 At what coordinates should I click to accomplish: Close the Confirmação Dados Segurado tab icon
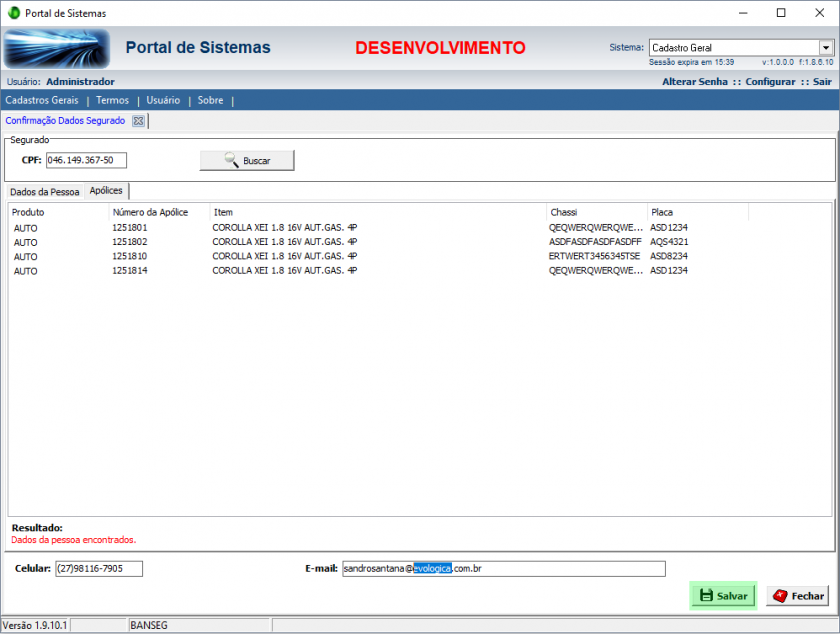139,121
